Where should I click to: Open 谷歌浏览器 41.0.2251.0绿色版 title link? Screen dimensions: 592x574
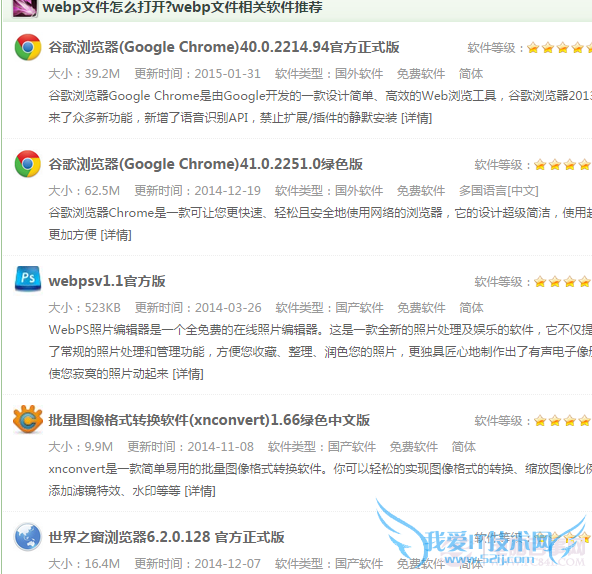click(x=205, y=164)
